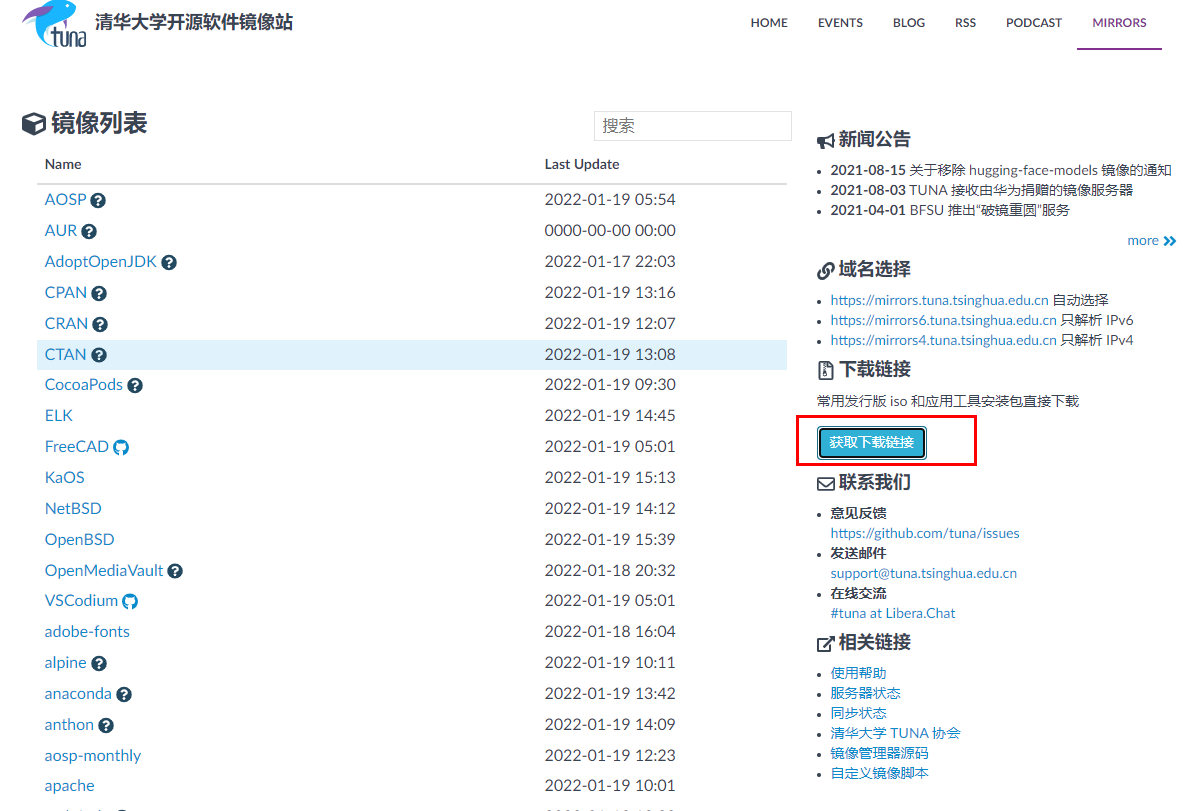This screenshot has width=1204, height=811.
Task: Click the 获取下载链接 button
Action: click(872, 442)
